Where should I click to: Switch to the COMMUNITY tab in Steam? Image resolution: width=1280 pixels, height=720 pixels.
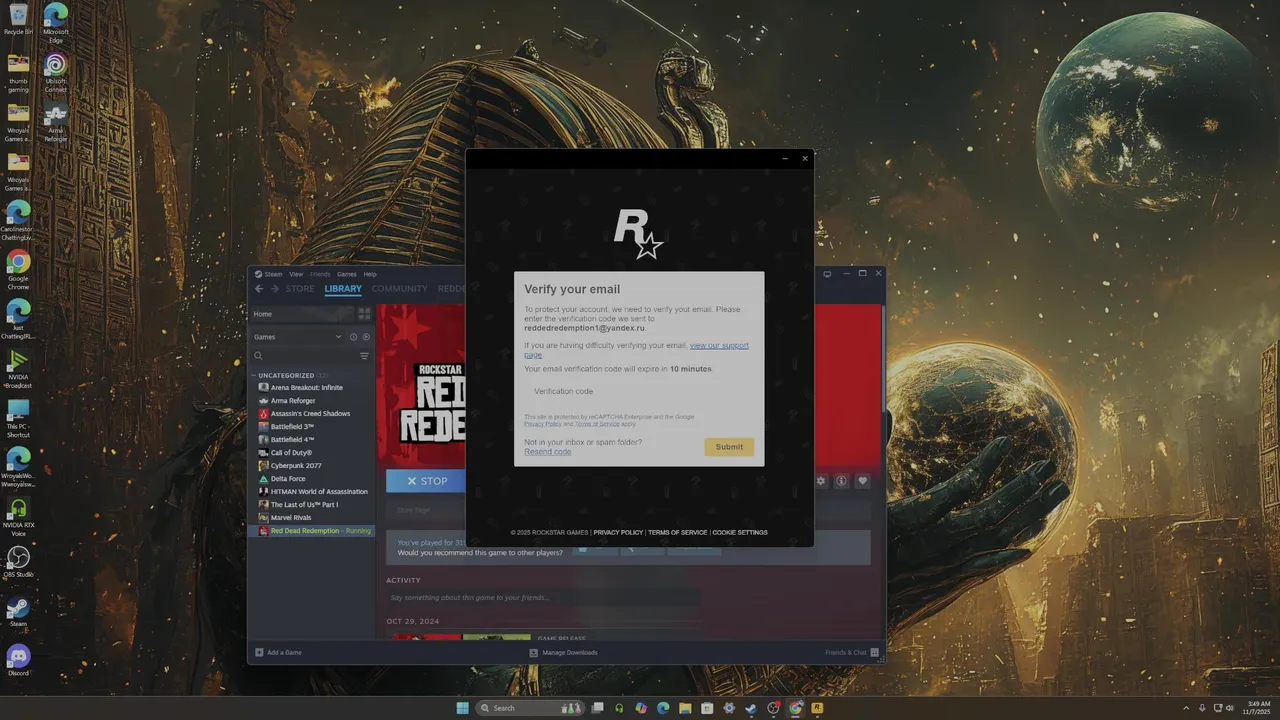[399, 289]
